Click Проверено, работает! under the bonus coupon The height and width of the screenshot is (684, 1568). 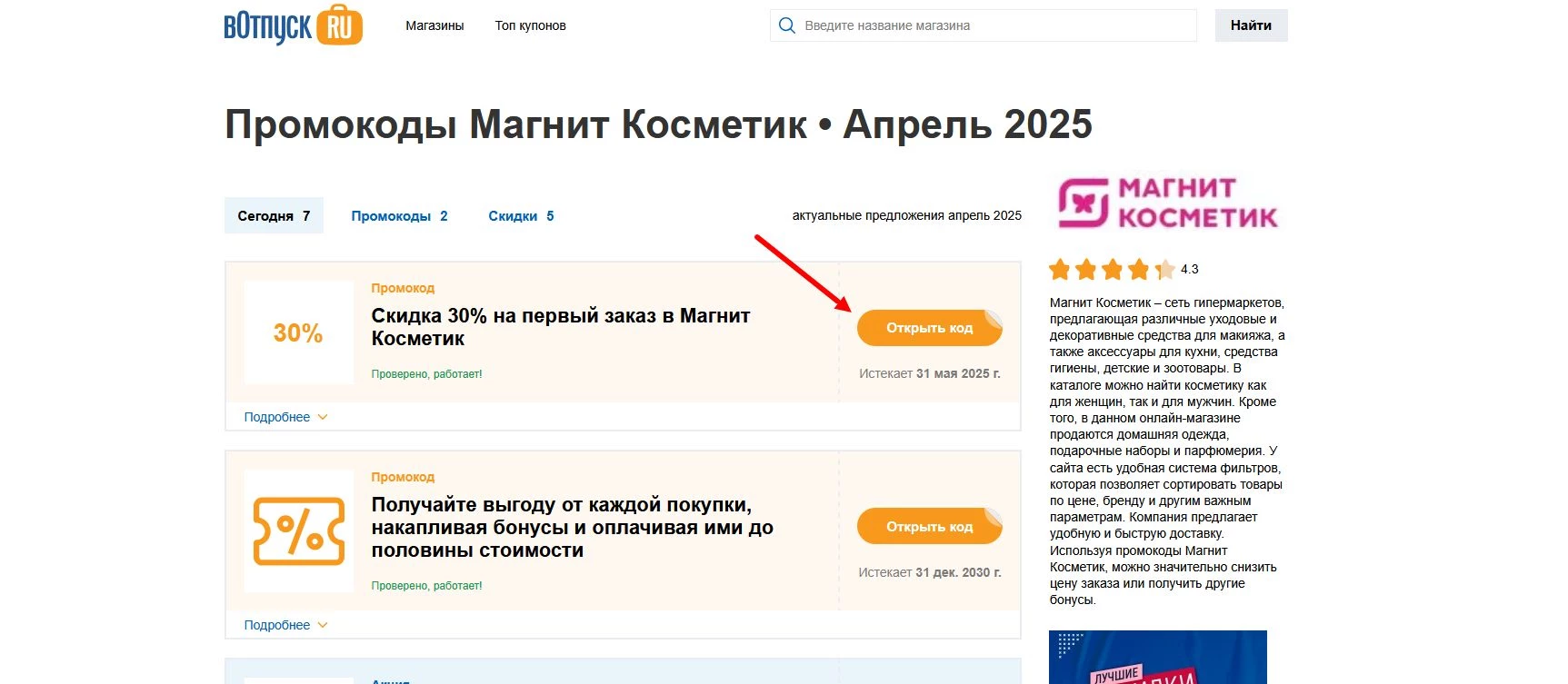pos(426,586)
